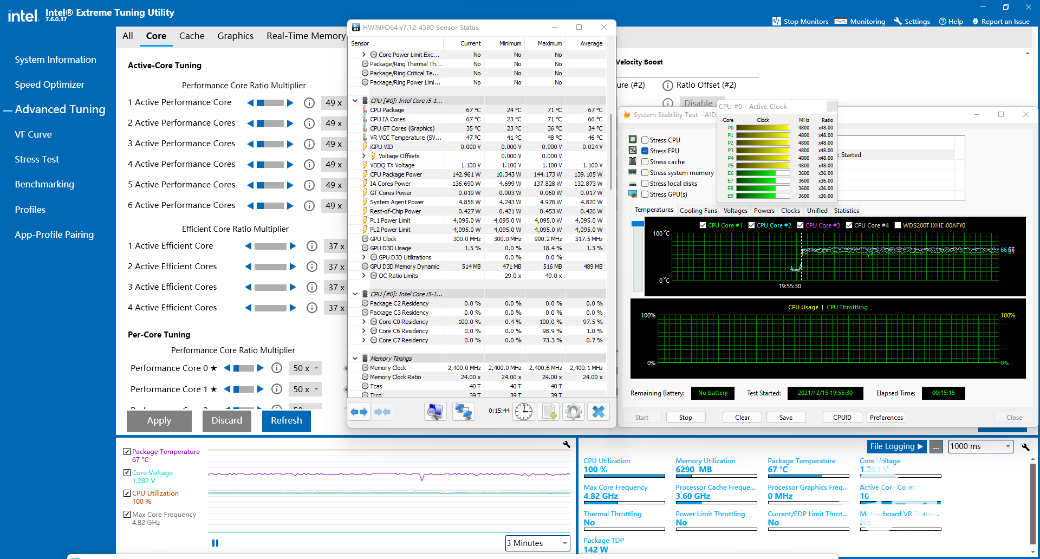Uncheck Max Core Frequency in graph legend
Image resolution: width=1040 pixels, height=559 pixels.
[127, 515]
